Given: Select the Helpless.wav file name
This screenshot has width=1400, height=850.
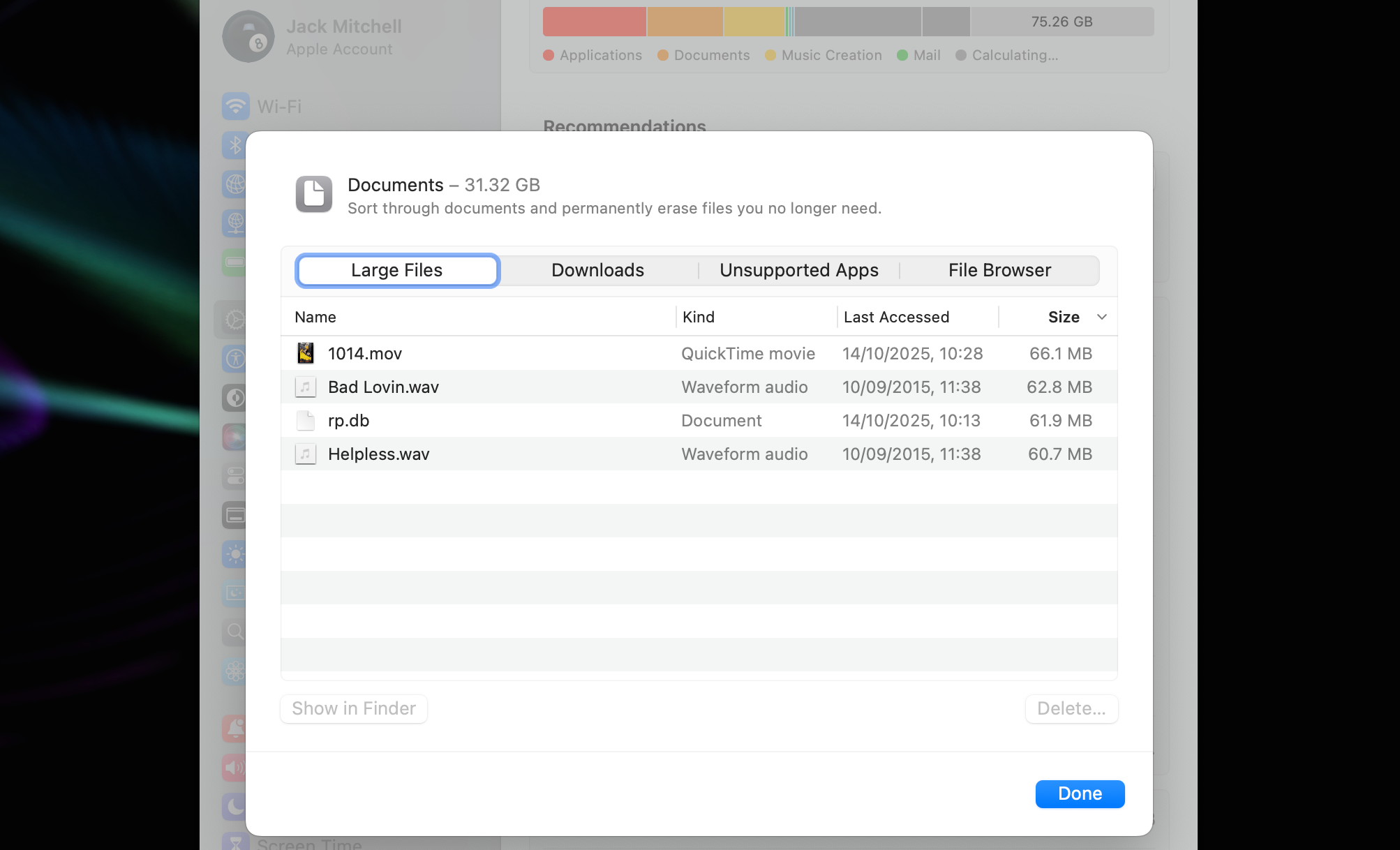Looking at the screenshot, I should point(378,454).
